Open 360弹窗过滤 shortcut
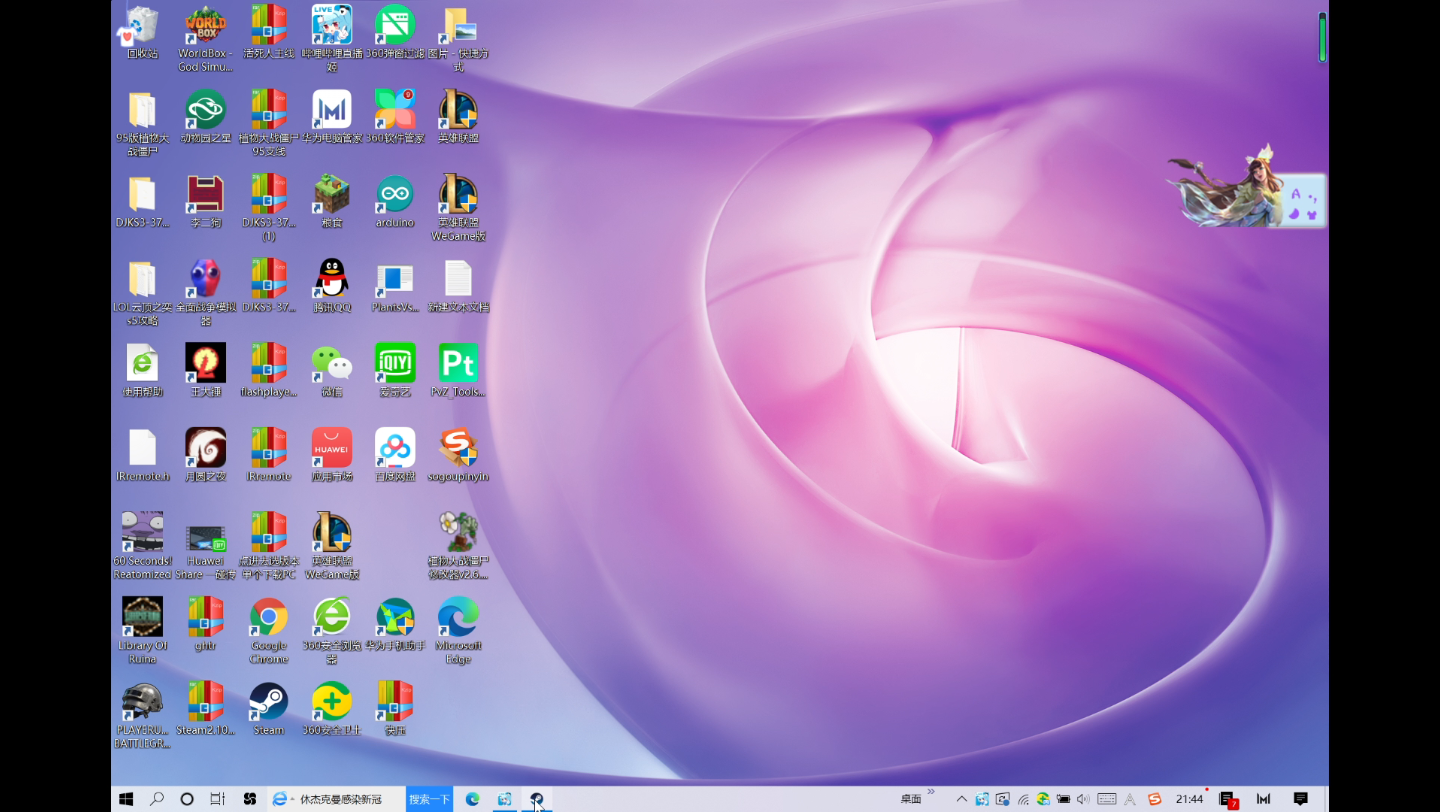This screenshot has height=812, width=1440. [395, 32]
